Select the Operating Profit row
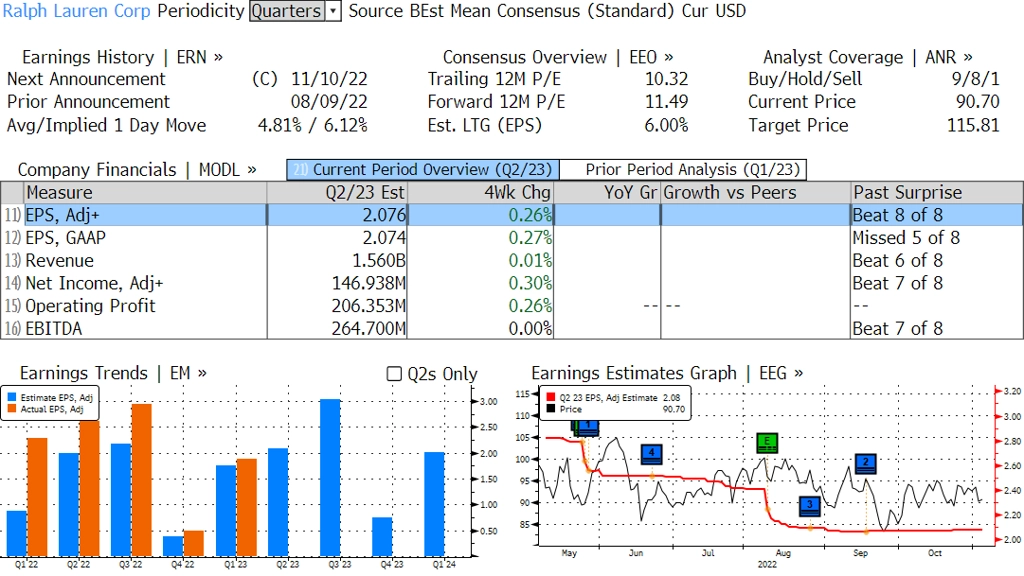 pyautogui.click(x=512, y=306)
